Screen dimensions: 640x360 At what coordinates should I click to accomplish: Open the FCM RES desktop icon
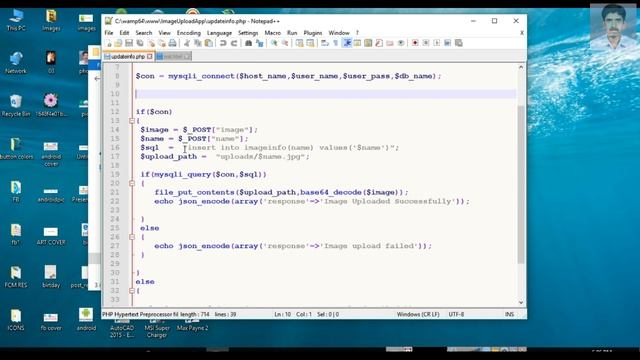click(16, 277)
